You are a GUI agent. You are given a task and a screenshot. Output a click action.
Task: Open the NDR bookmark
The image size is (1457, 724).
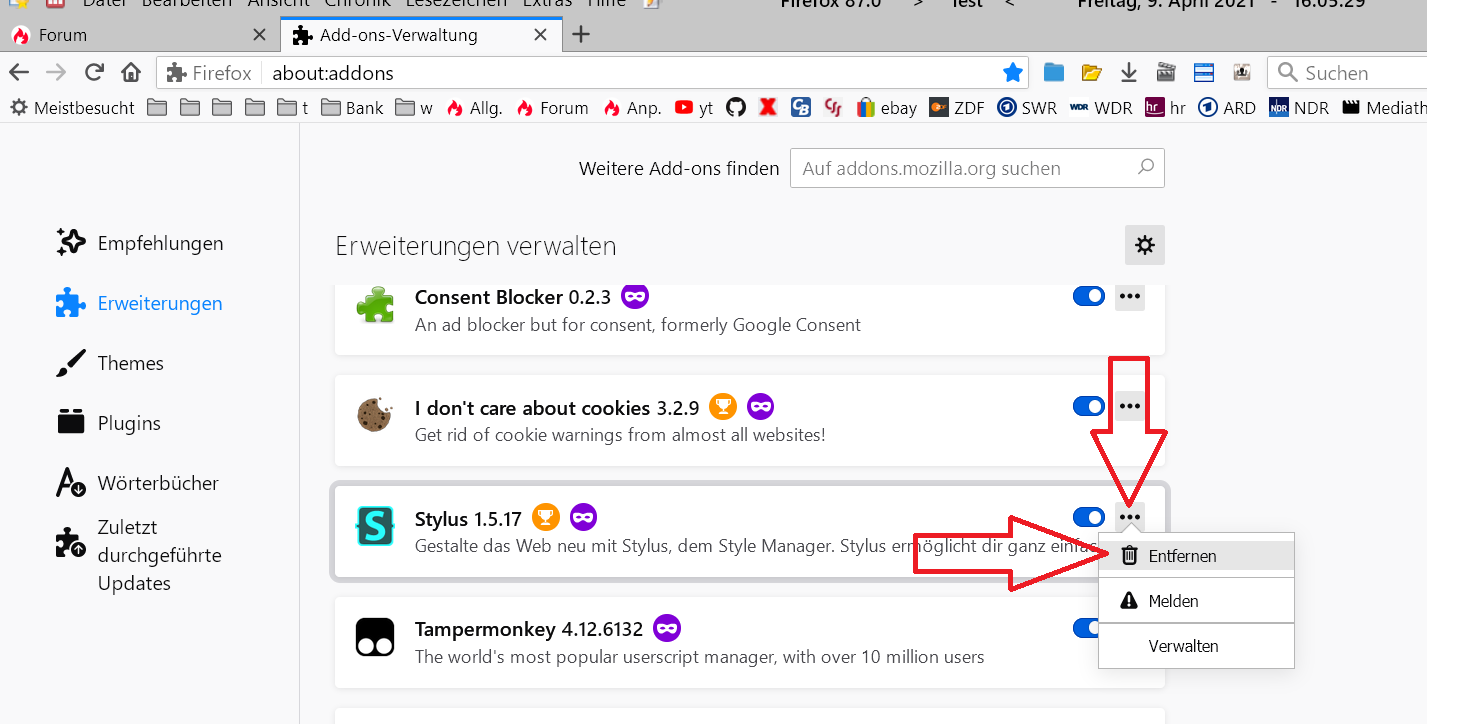point(1298,107)
